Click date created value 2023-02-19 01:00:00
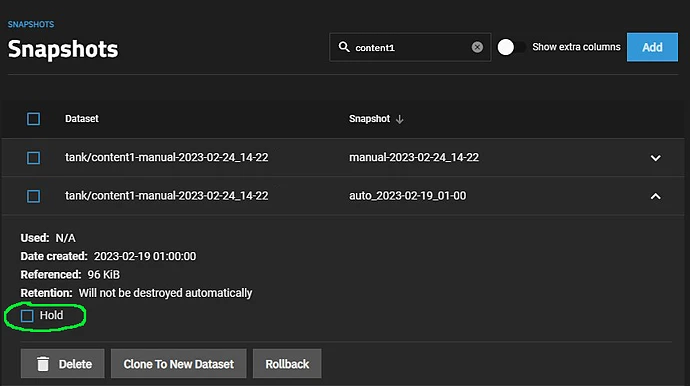The width and height of the screenshot is (690, 386). click(145, 256)
